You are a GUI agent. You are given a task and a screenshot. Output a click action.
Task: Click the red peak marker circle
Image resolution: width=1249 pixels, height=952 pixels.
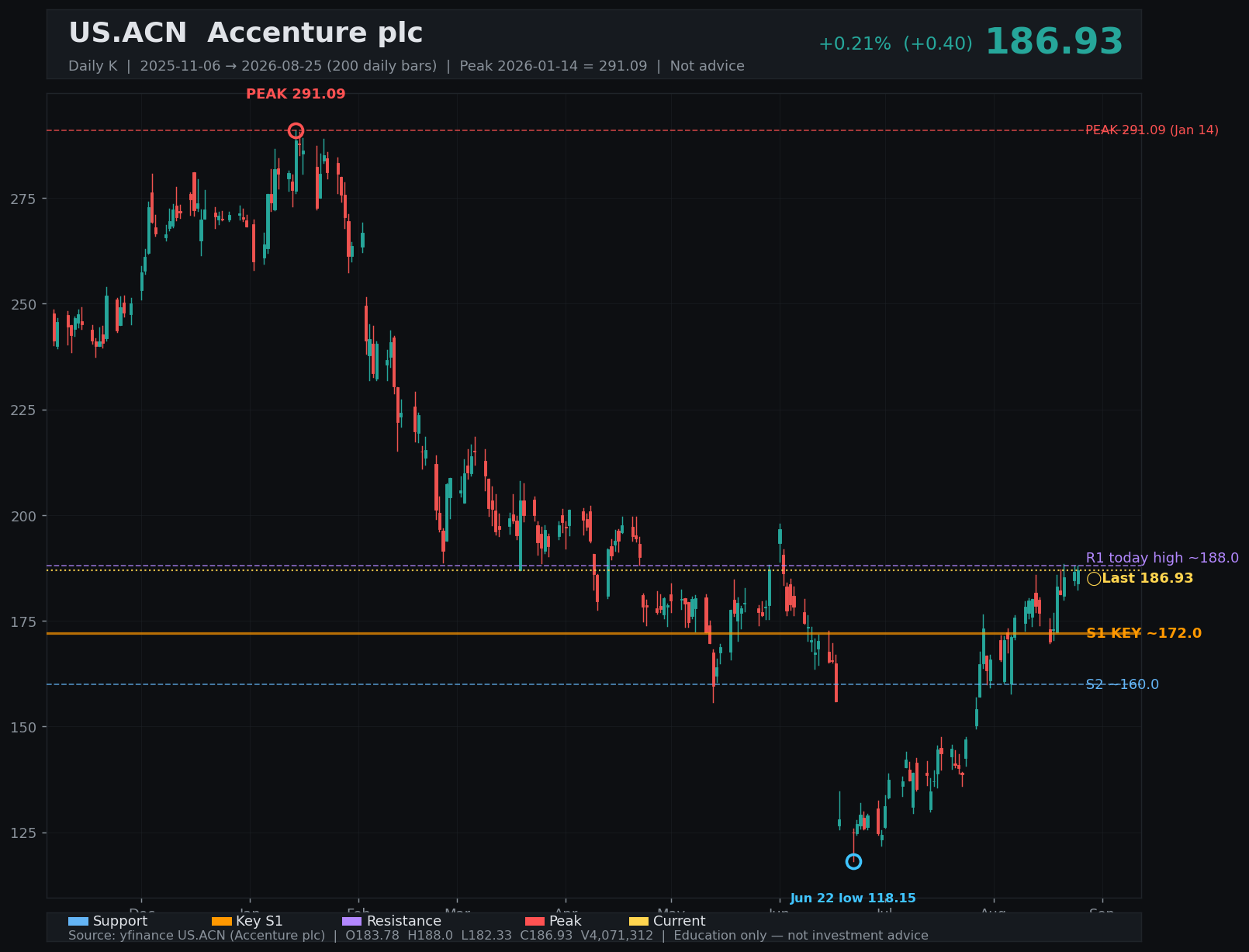pos(296,130)
